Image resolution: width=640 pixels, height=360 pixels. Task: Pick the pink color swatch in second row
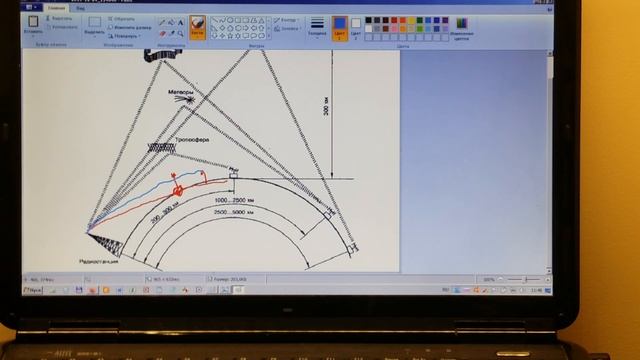(394, 29)
